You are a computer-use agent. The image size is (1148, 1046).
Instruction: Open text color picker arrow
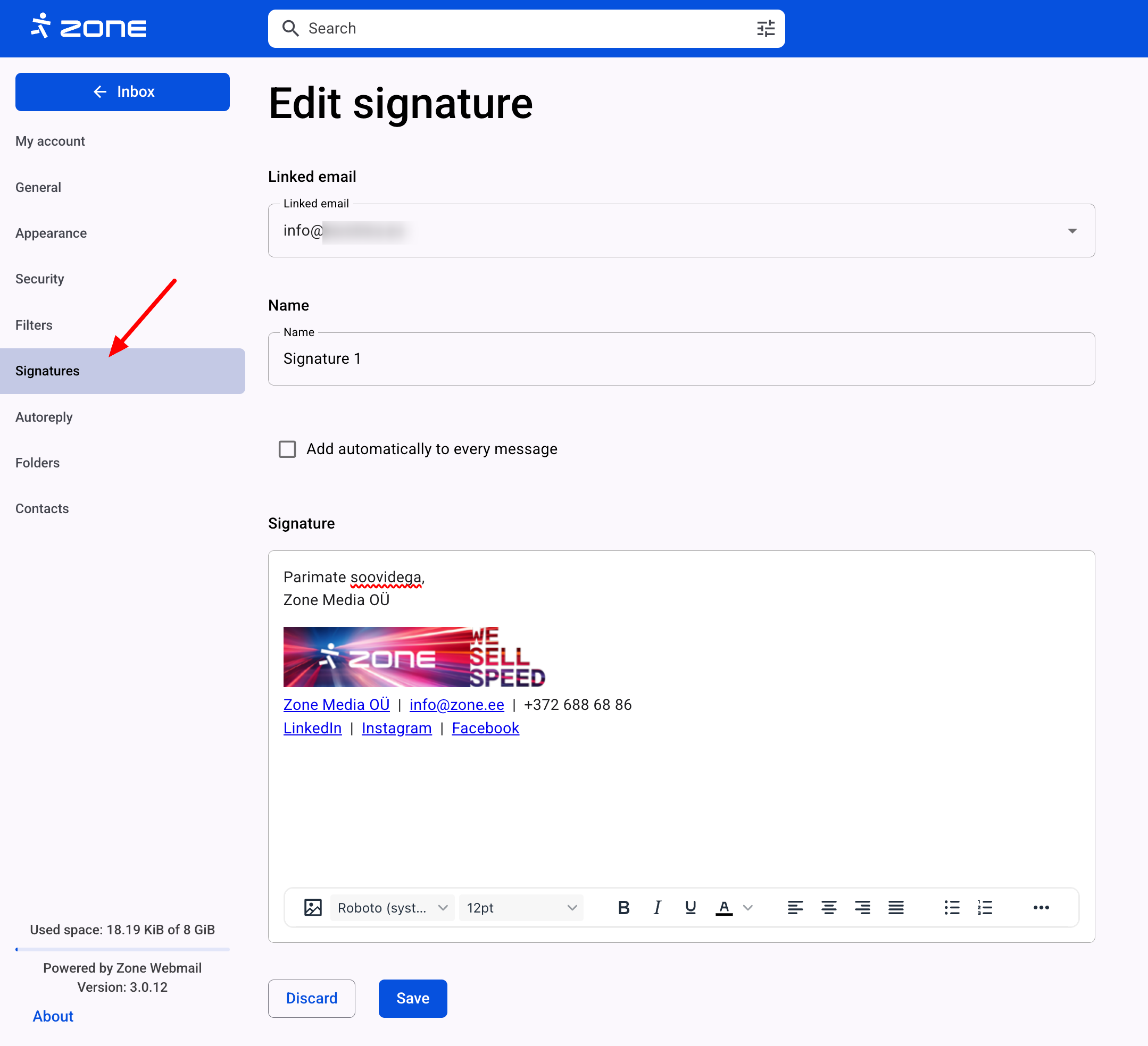click(x=748, y=907)
